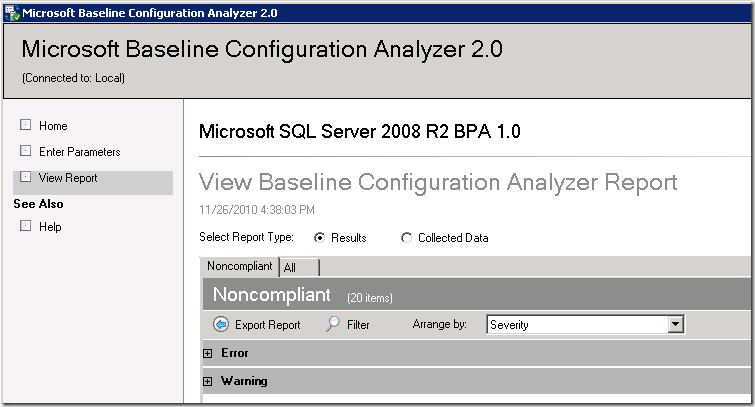Open the Help link under See Also
This screenshot has height=407, width=755.
pos(50,227)
